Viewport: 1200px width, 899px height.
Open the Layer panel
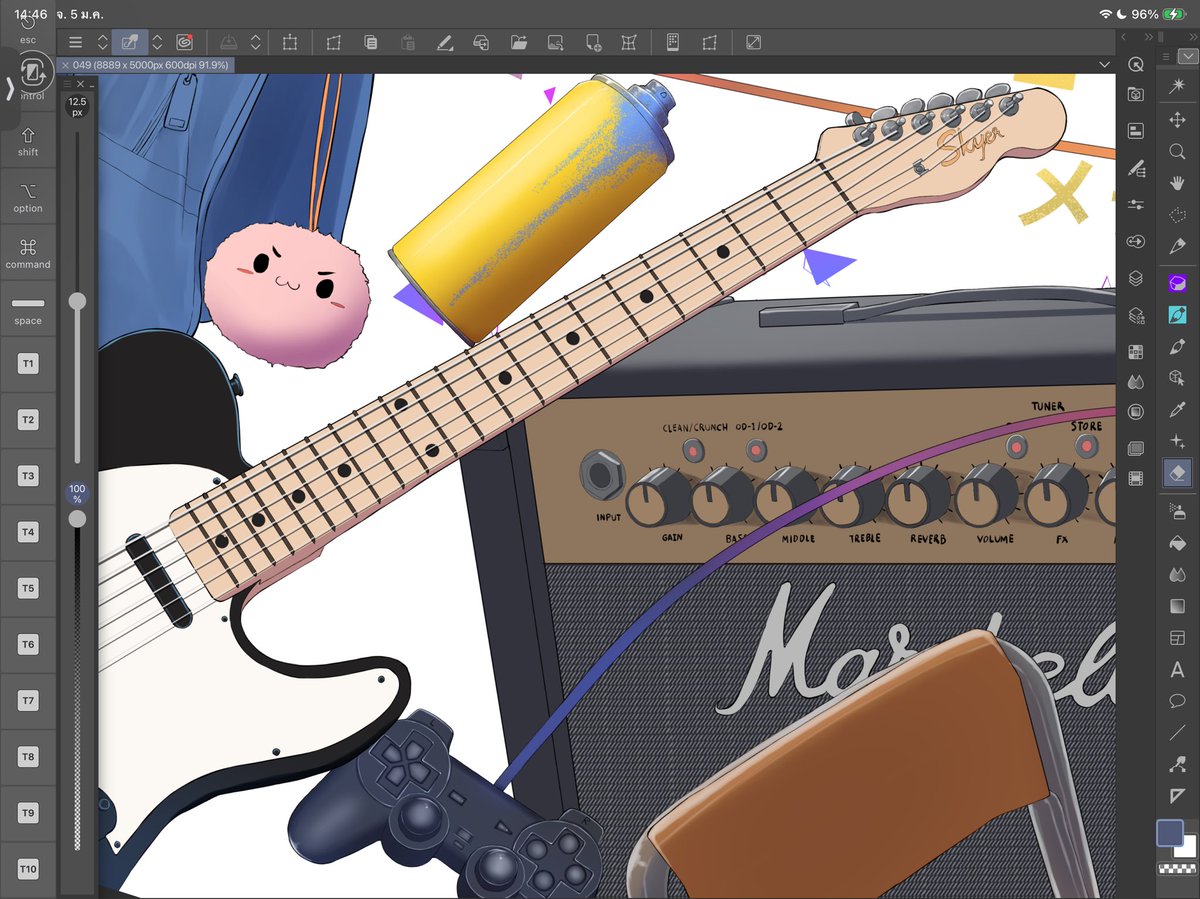(x=1135, y=279)
